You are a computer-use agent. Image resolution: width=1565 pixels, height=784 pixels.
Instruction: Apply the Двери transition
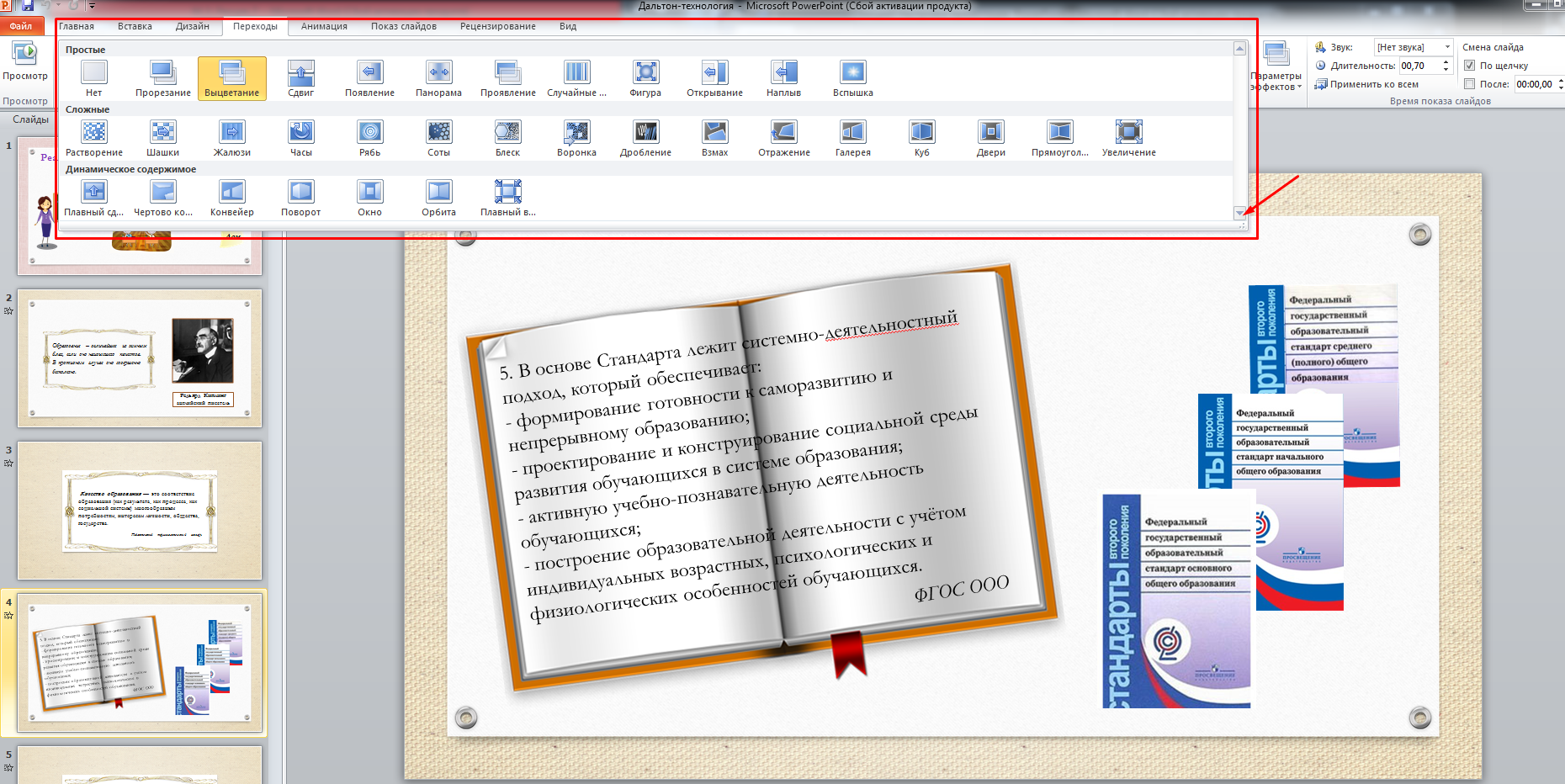tap(991, 139)
